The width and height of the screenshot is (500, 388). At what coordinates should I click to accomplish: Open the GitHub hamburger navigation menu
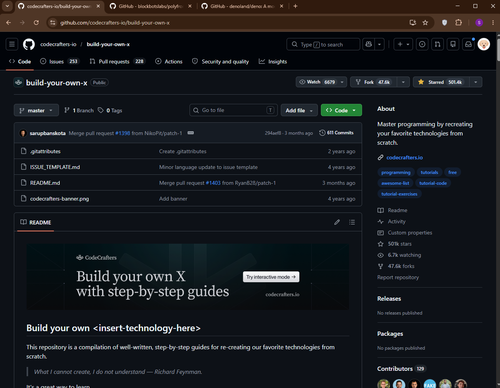(12, 44)
